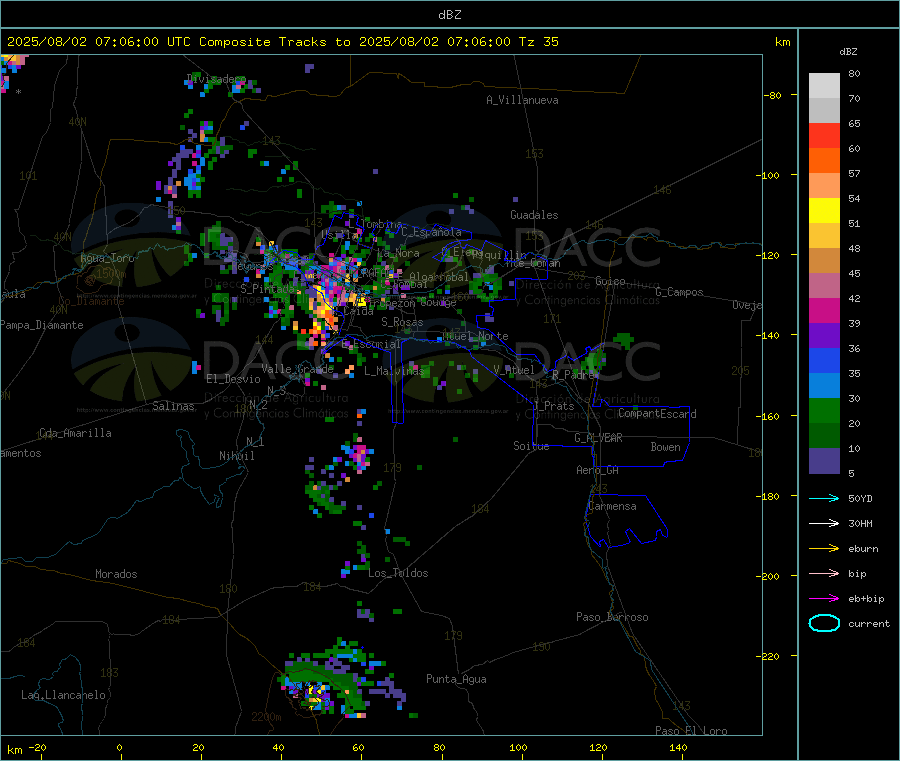Click the Divisadero place label

point(216,79)
